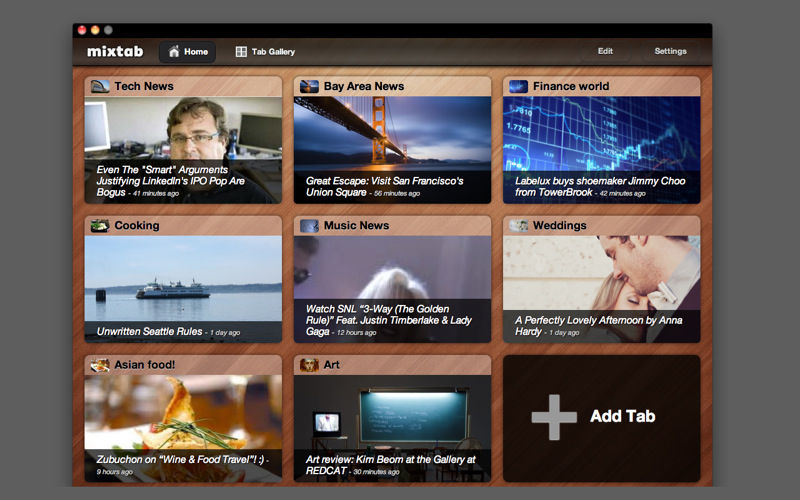Click the Add Tab label
This screenshot has width=800, height=500.
click(622, 416)
